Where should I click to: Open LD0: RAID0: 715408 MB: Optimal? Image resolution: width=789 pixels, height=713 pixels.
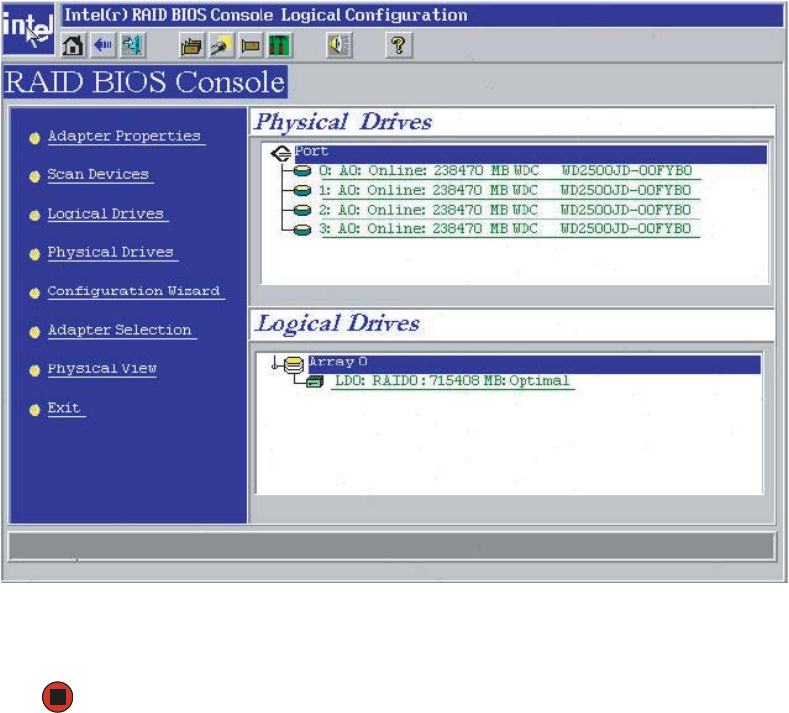pos(452,381)
